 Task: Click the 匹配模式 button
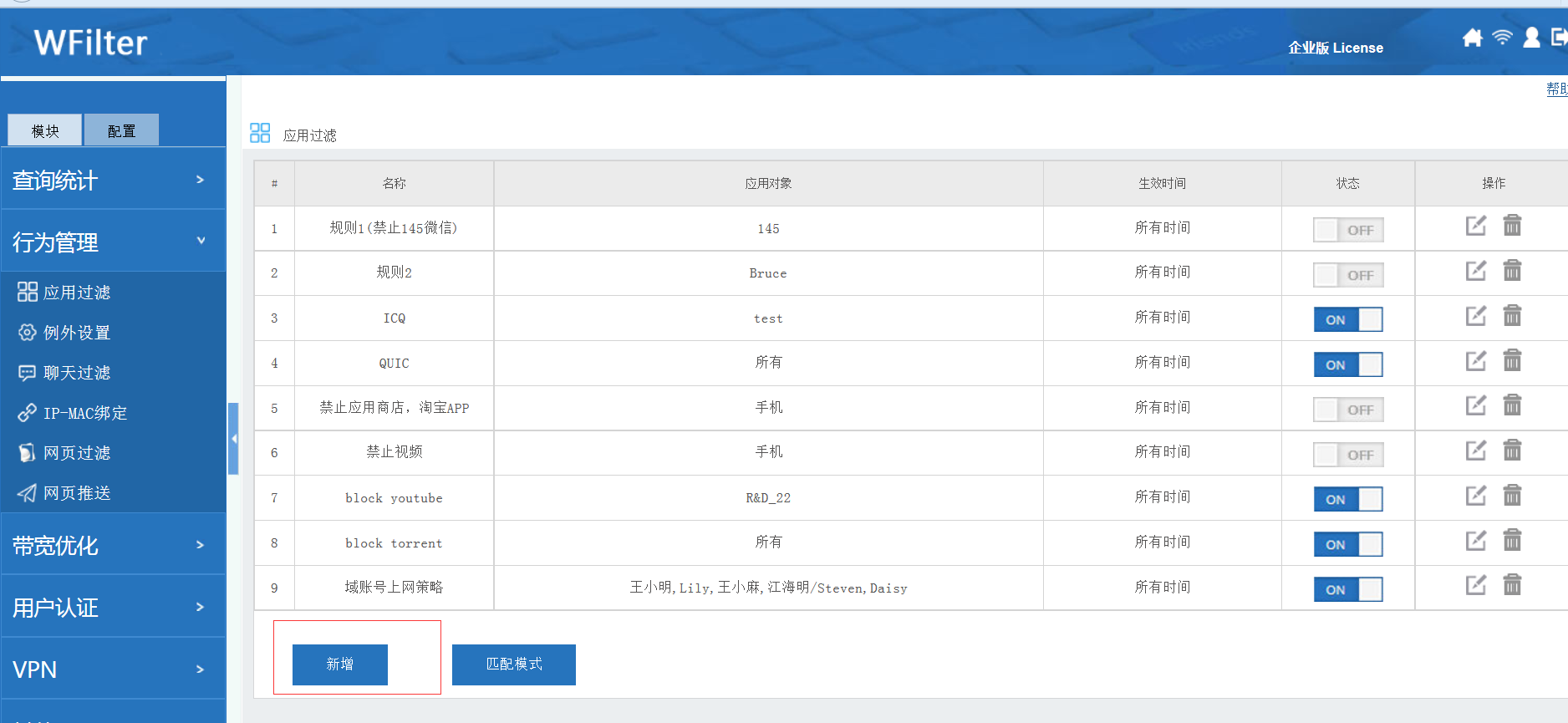513,664
